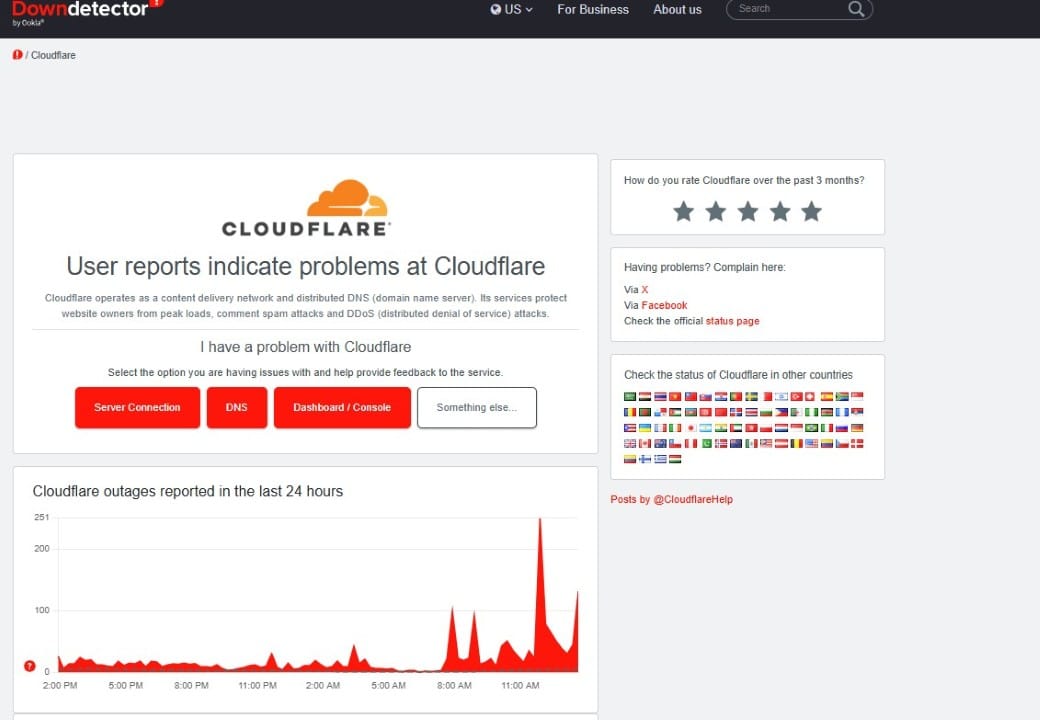Click the red question mark chart help icon
This screenshot has width=1040, height=720.
[x=29, y=666]
